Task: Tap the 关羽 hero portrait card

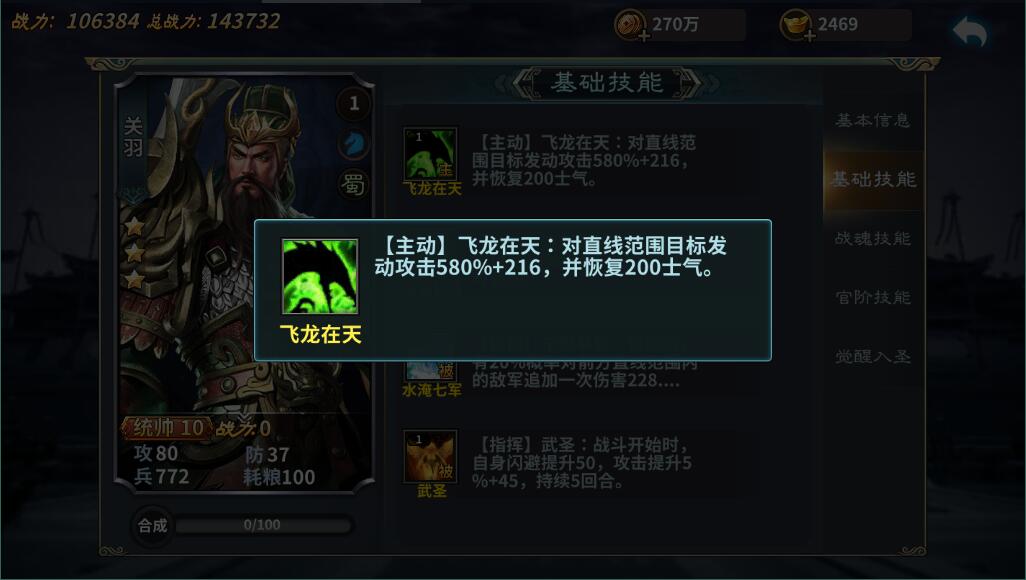Action: [x=245, y=281]
